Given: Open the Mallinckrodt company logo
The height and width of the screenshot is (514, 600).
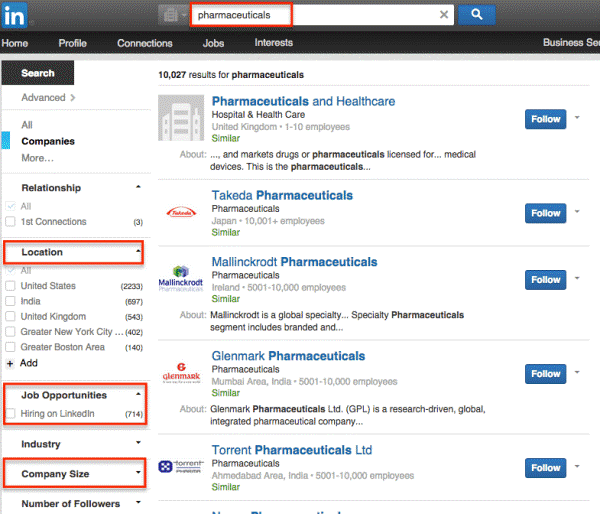Looking at the screenshot, I should pyautogui.click(x=181, y=279).
